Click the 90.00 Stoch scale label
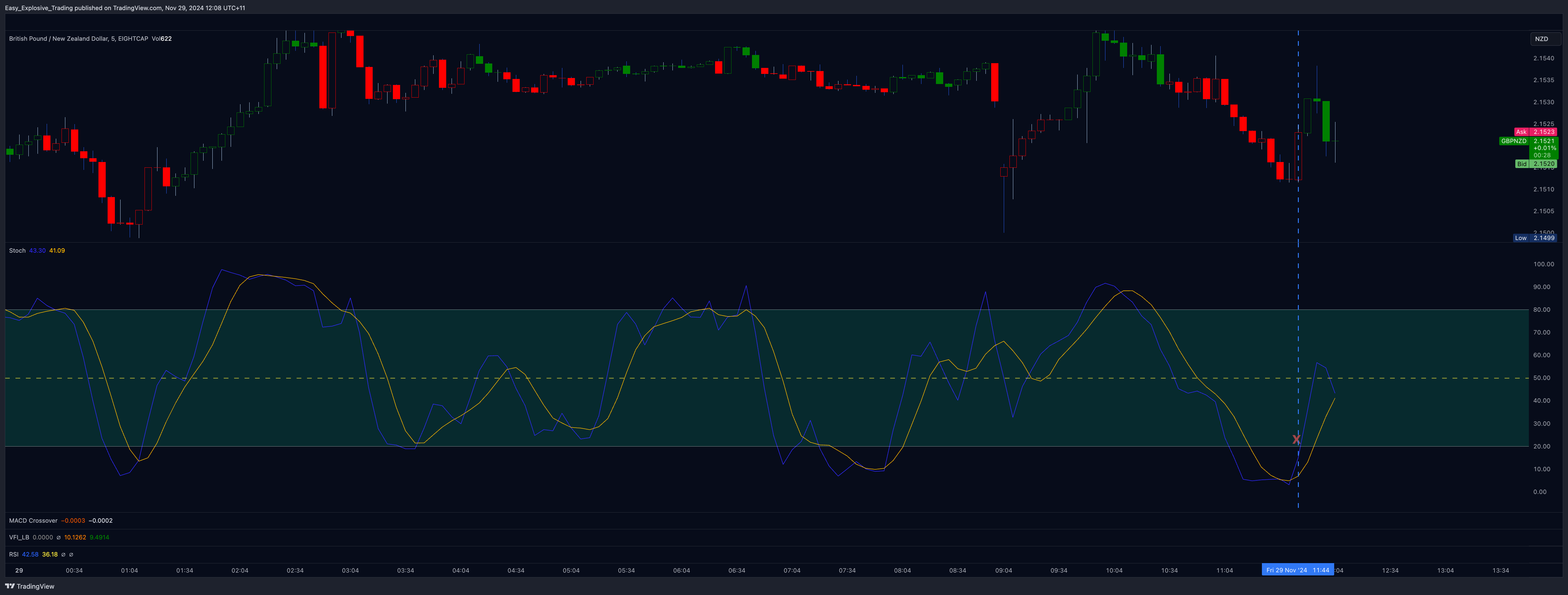 point(1542,287)
